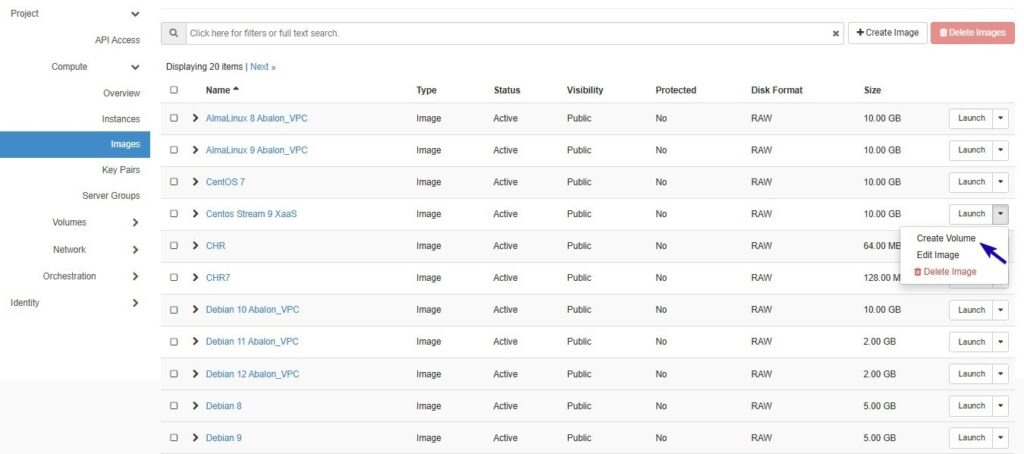Image resolution: width=1024 pixels, height=454 pixels.
Task: Expand the Debian 10 Abalon_VPC row details
Action: 195,310
